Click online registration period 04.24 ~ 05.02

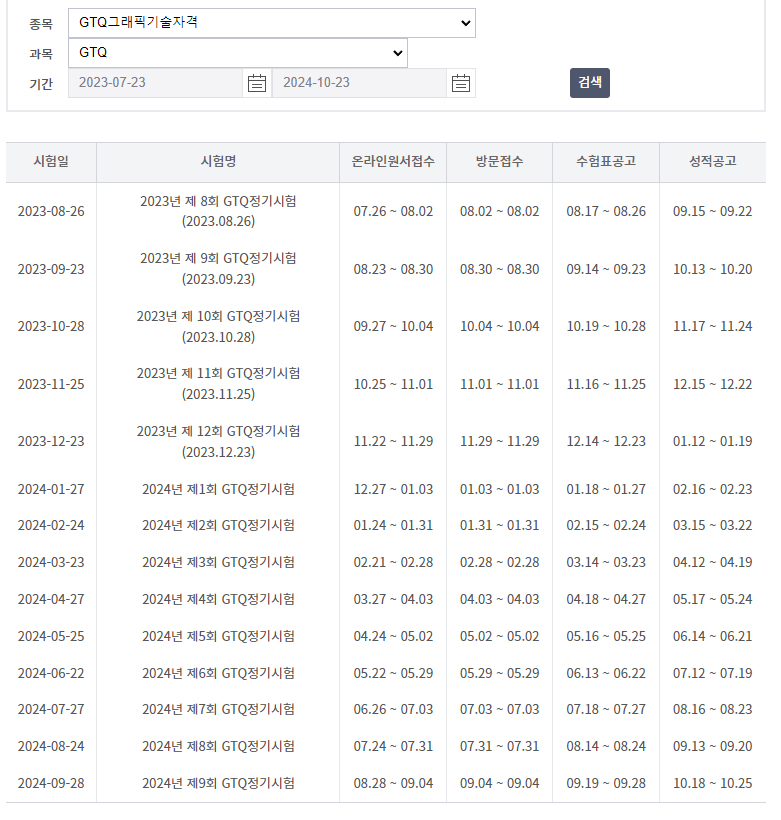[x=393, y=636]
